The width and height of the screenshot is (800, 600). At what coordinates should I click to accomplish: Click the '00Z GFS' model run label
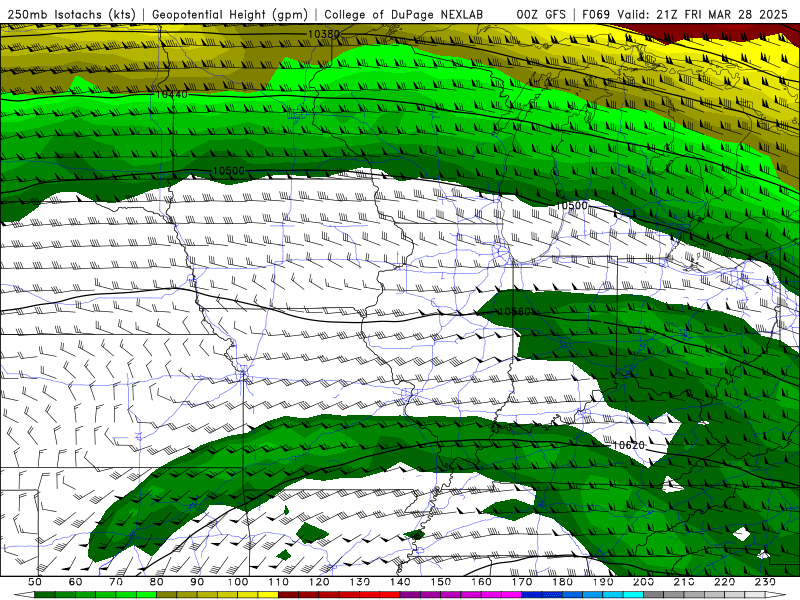pos(541,15)
